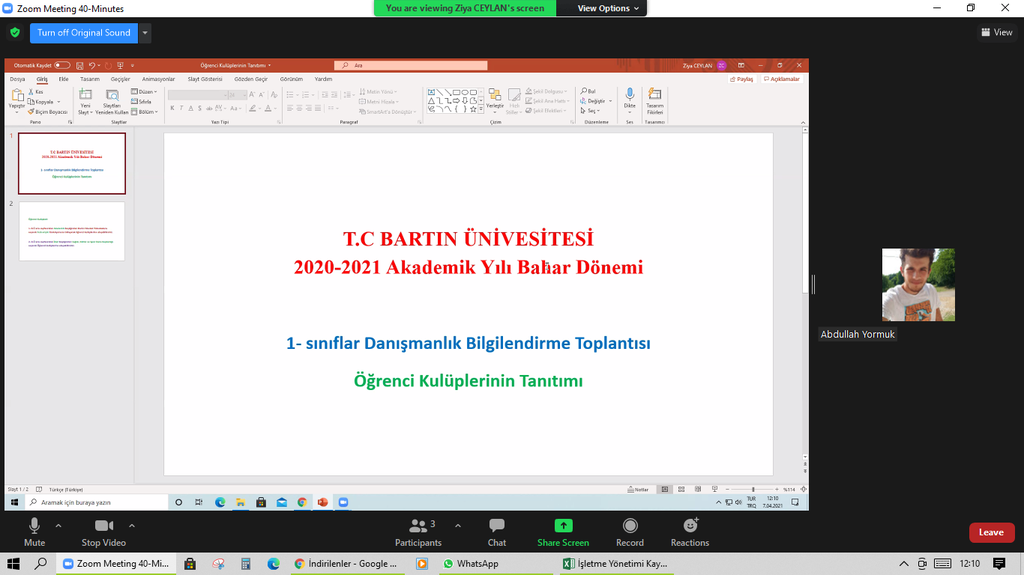Screen dimensions: 1024x575
Task: Open the Reactions emoji menu
Action: [689, 531]
